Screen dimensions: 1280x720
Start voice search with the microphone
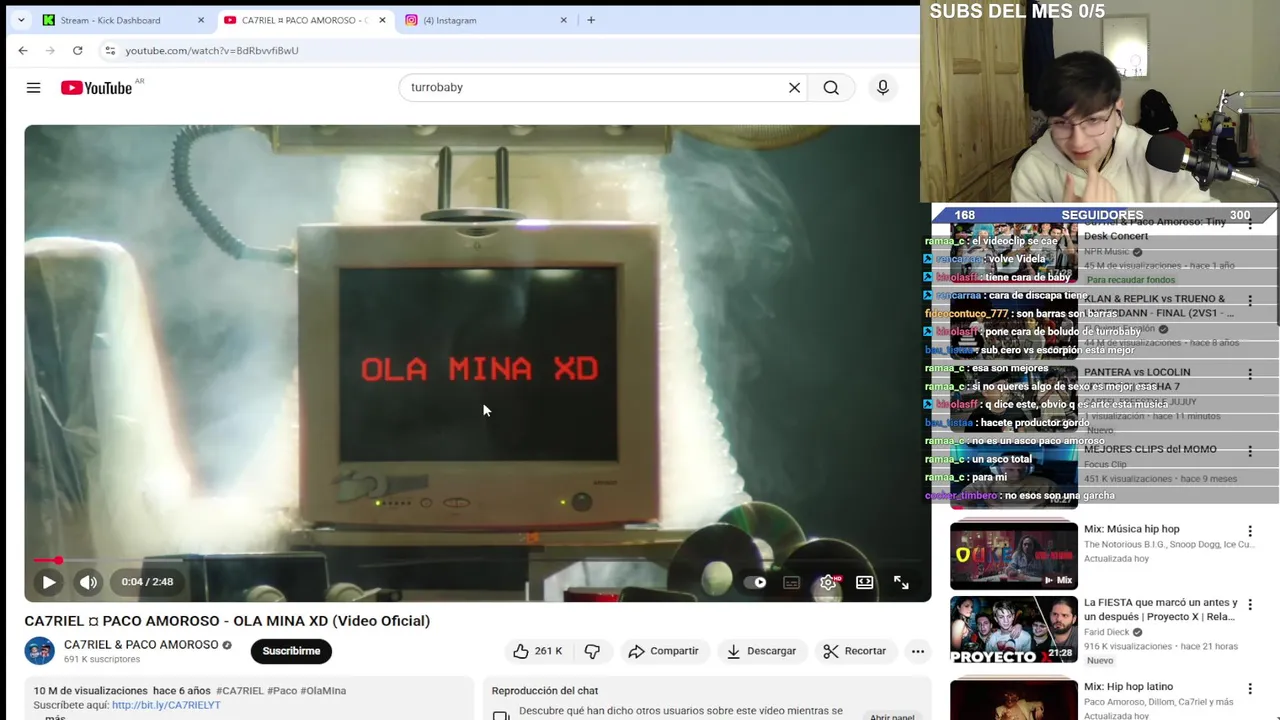pyautogui.click(x=882, y=88)
